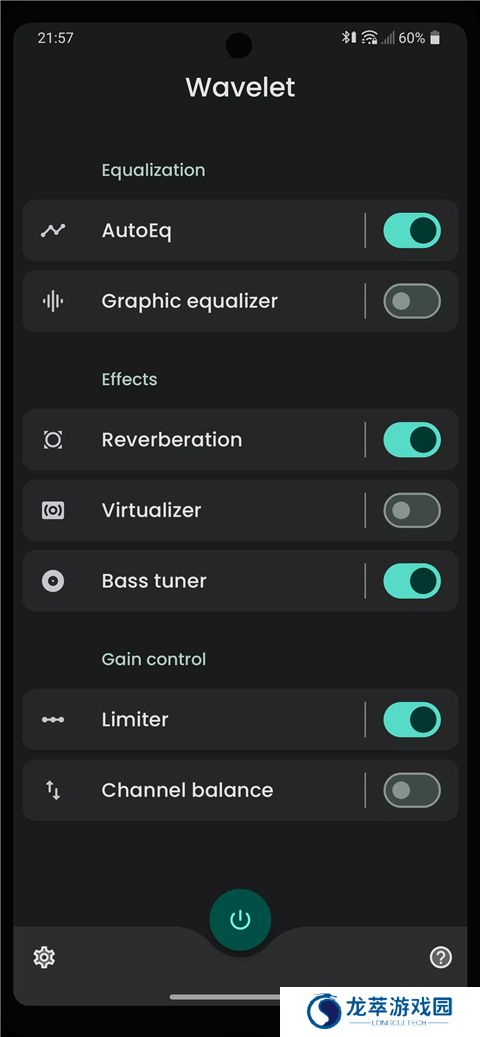Image resolution: width=480 pixels, height=1037 pixels.
Task: Tap the Reverberation icon
Action: 53,440
